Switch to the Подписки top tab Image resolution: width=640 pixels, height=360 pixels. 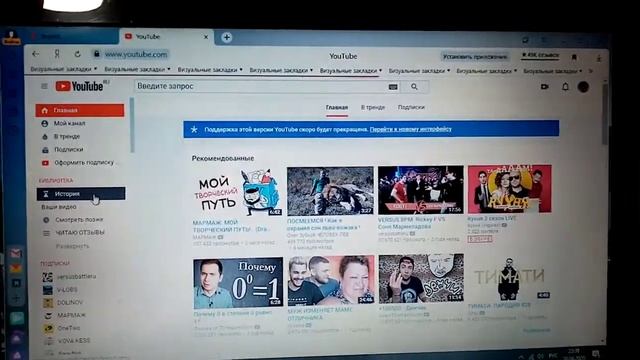411,107
